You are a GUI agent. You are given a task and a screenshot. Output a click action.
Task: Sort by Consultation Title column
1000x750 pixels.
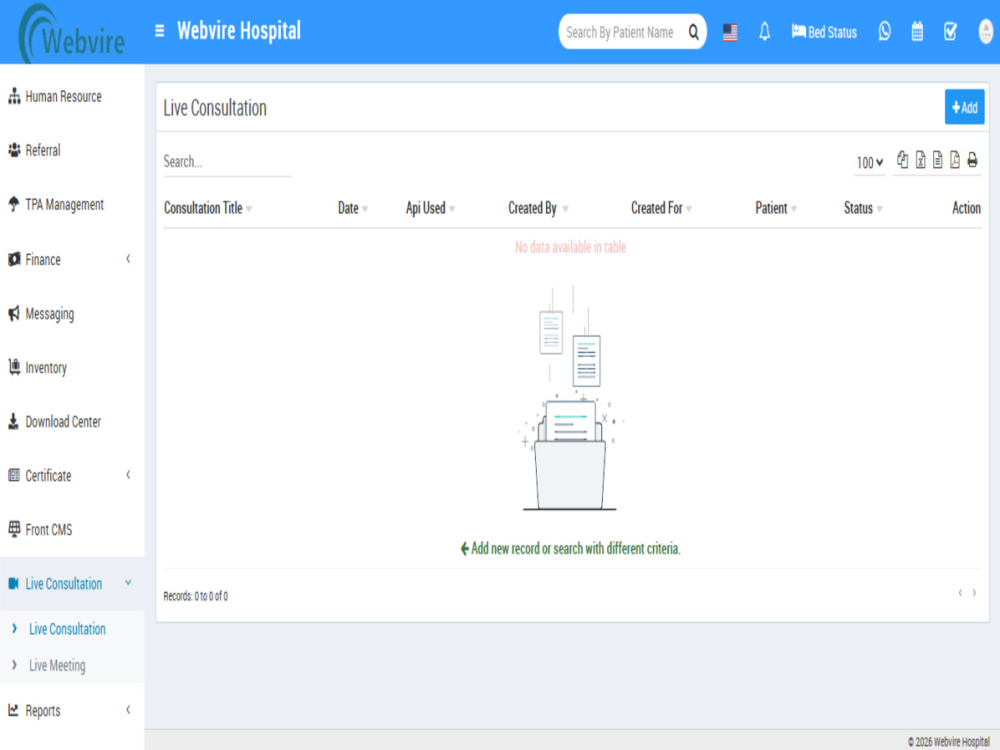click(208, 208)
